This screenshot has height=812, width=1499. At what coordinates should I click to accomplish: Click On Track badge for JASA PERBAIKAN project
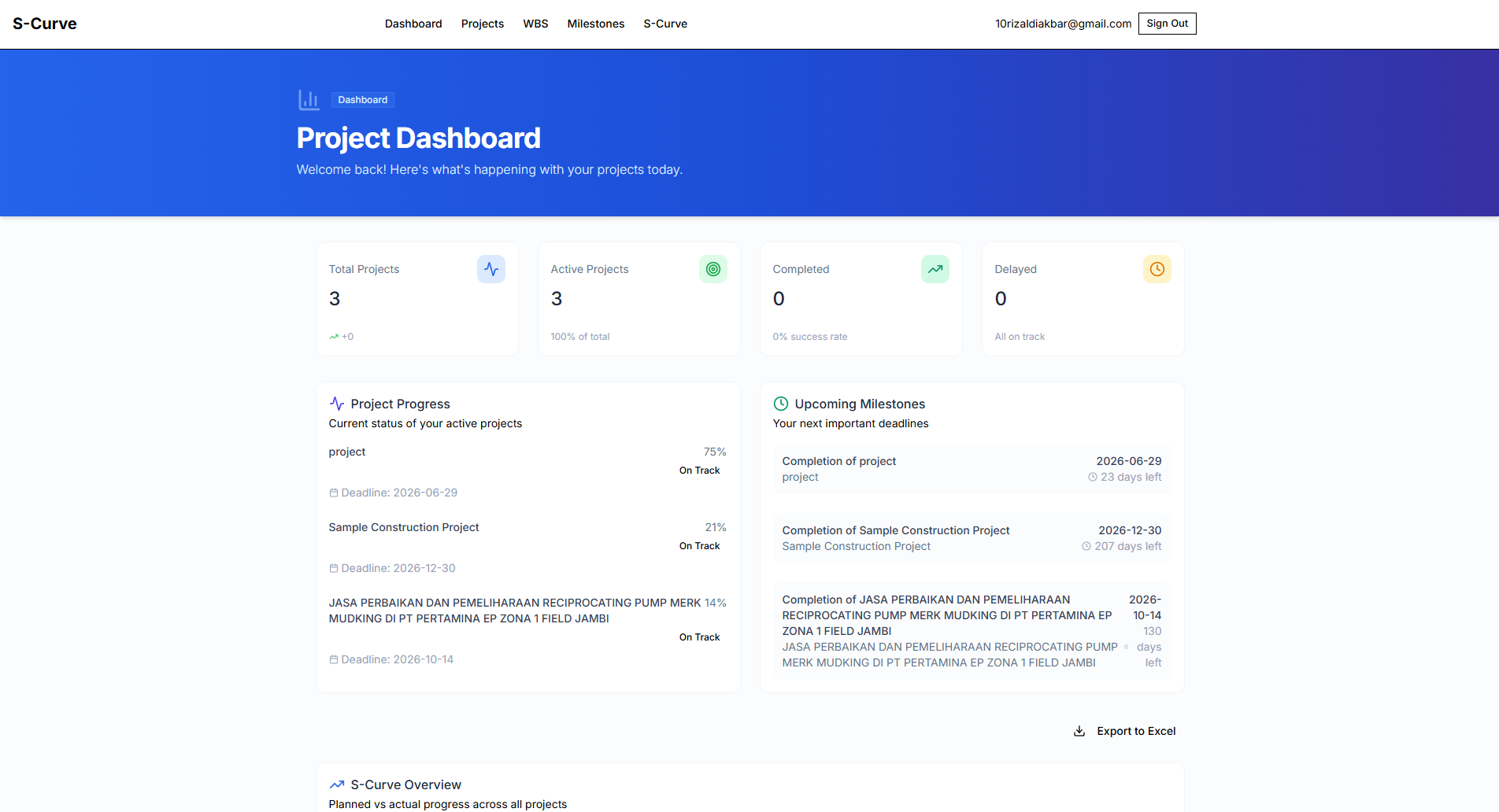pyautogui.click(x=700, y=637)
